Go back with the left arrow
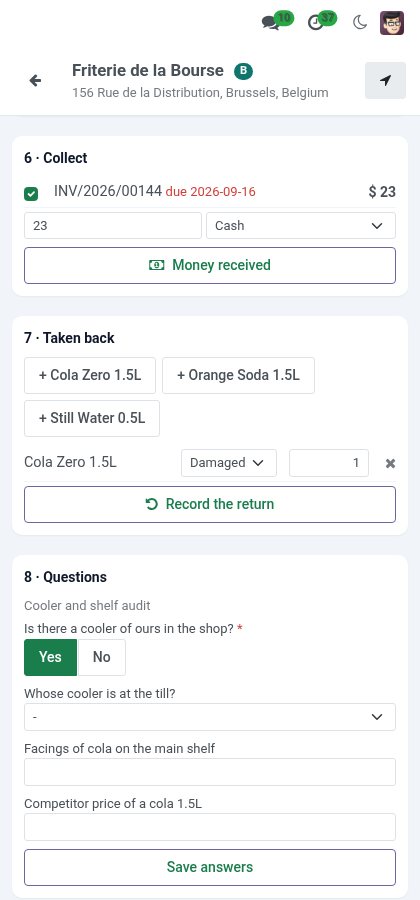420x900 pixels. (36, 80)
